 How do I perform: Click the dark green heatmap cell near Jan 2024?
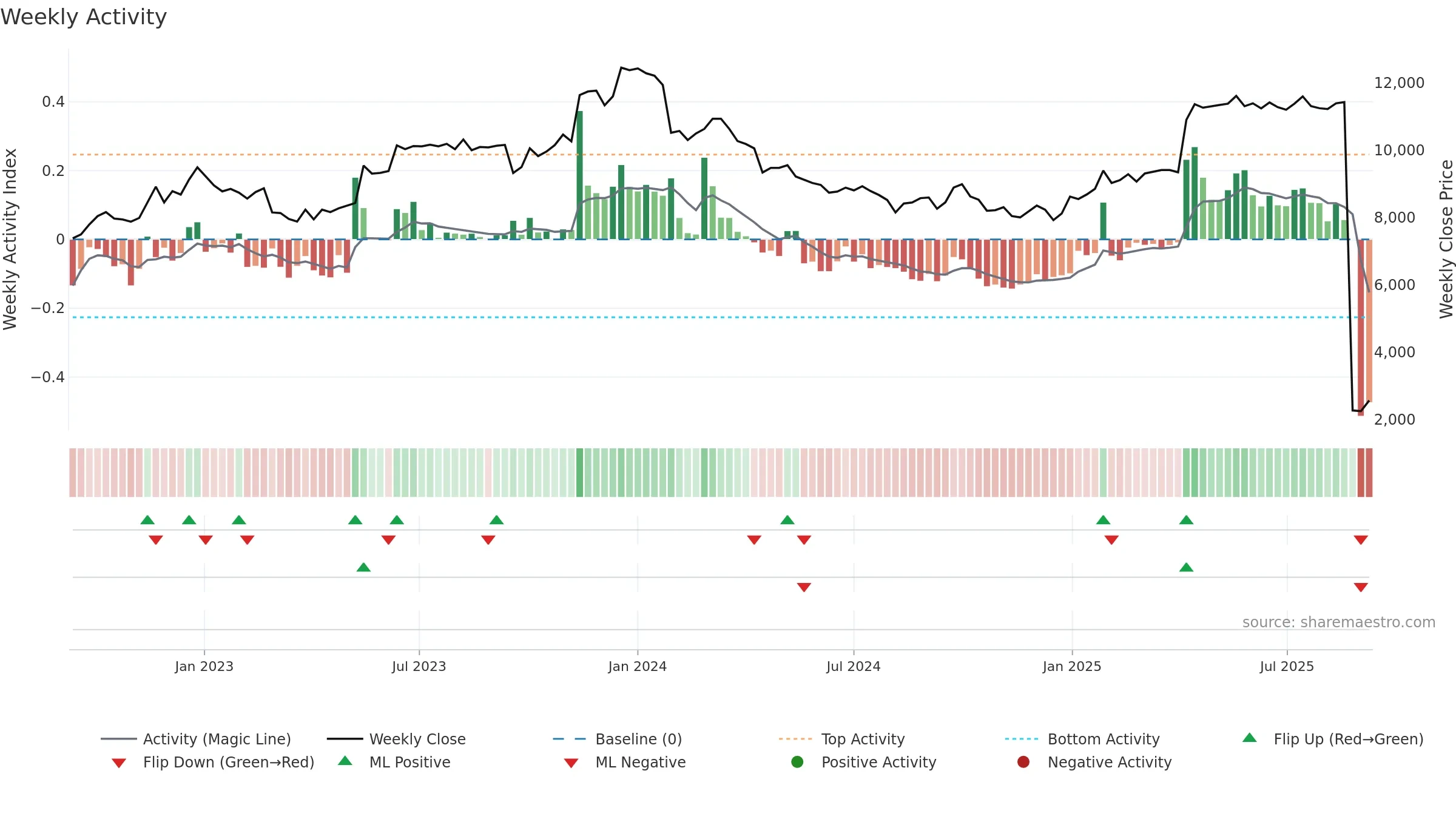tap(580, 473)
